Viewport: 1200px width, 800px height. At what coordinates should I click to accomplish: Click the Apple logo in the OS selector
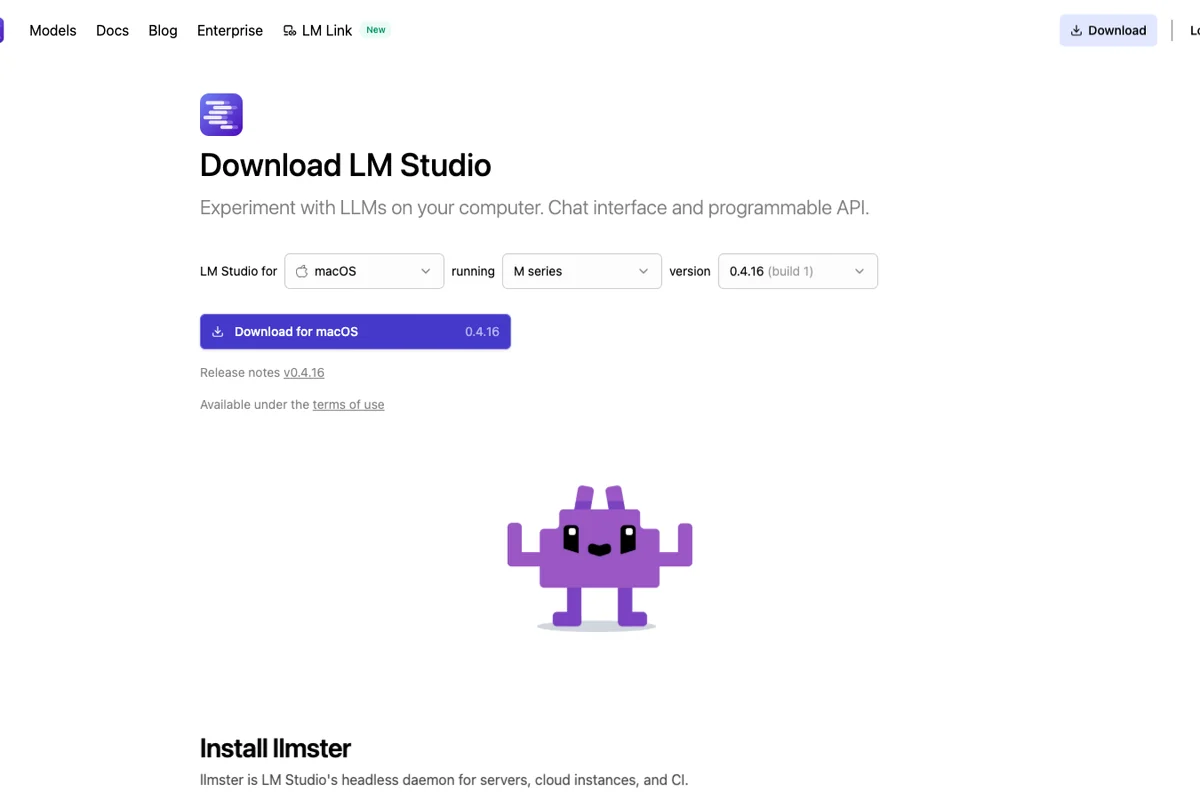(x=302, y=271)
